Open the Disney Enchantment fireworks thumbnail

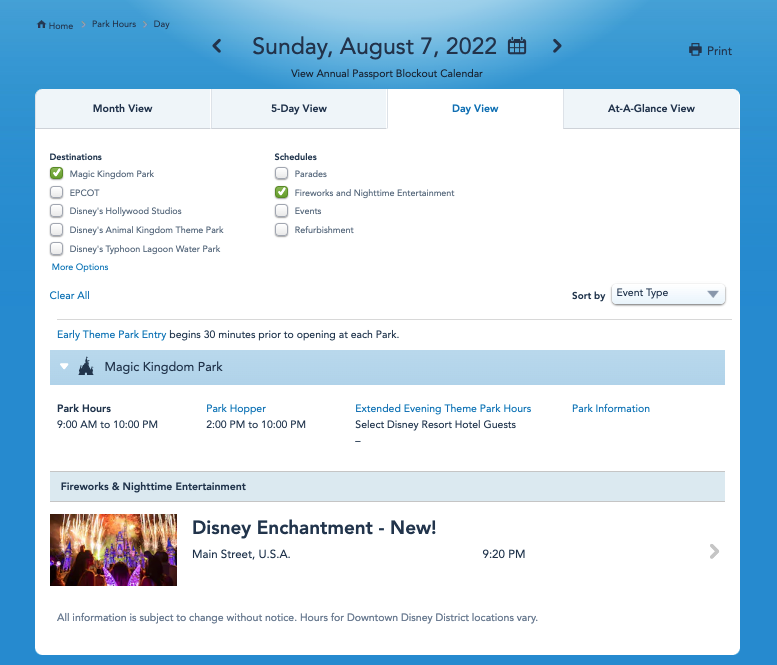(x=113, y=550)
